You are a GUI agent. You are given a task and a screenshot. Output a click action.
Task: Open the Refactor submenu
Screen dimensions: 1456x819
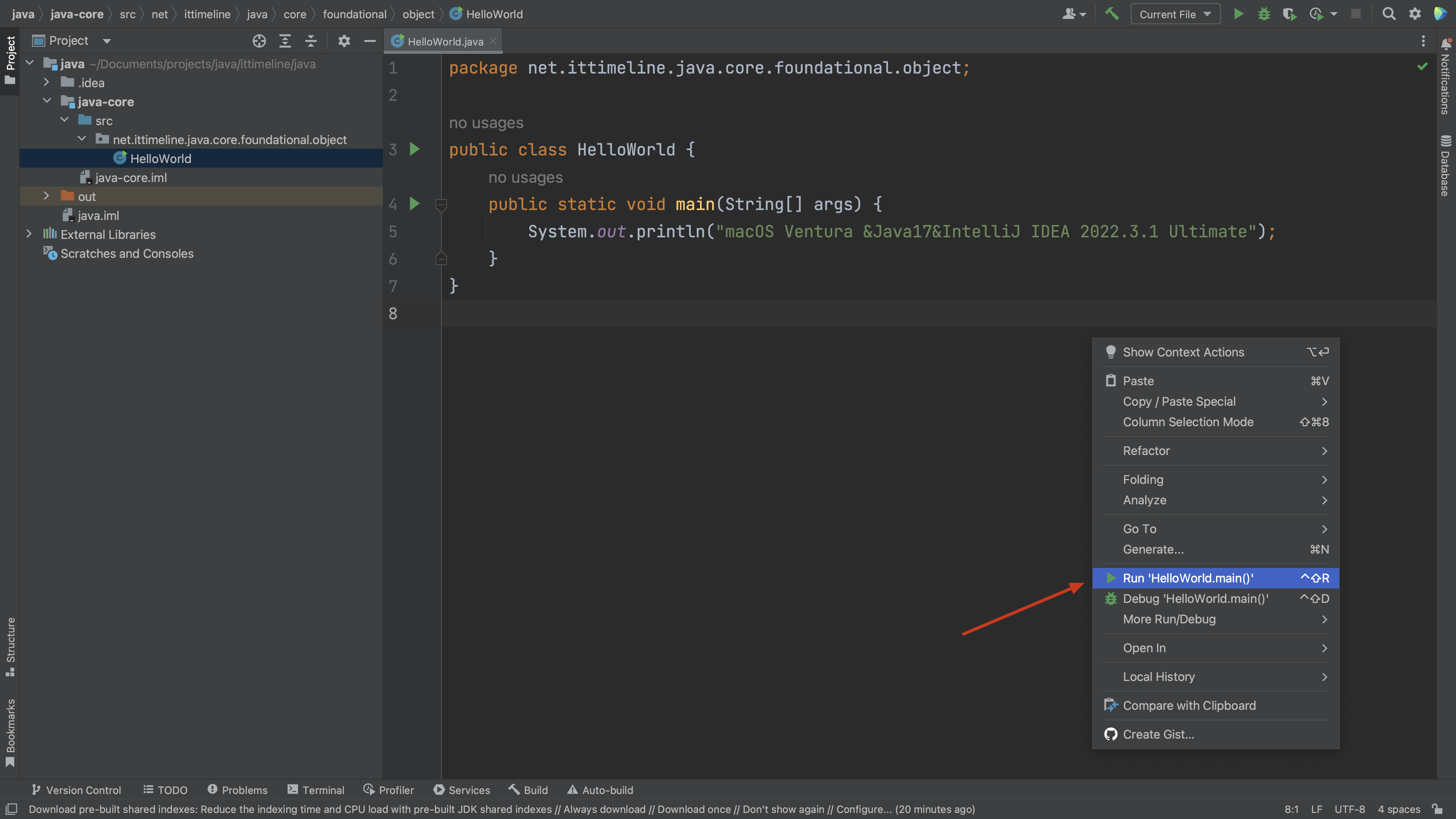pos(1216,450)
